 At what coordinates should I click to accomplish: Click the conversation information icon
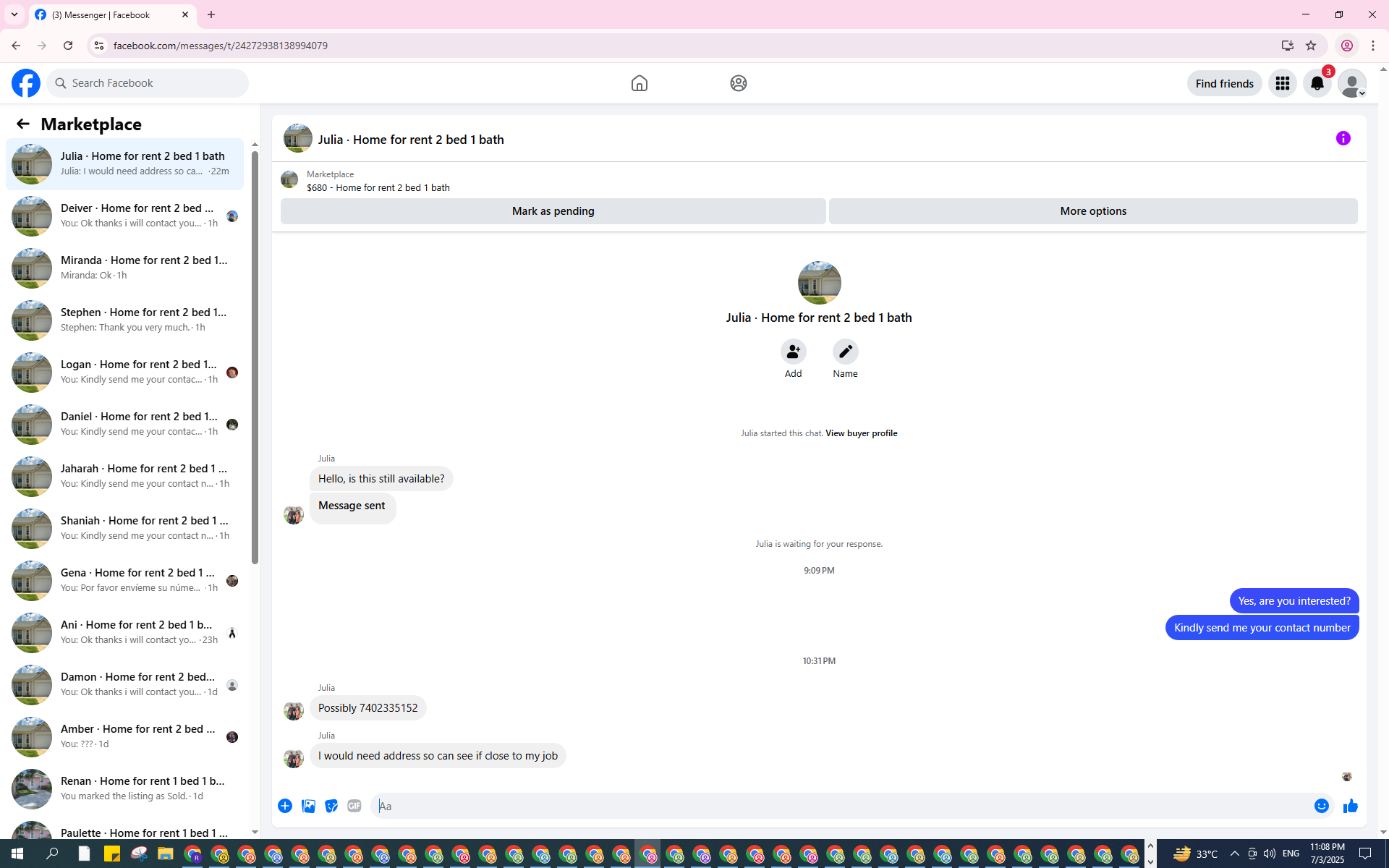pos(1343,138)
